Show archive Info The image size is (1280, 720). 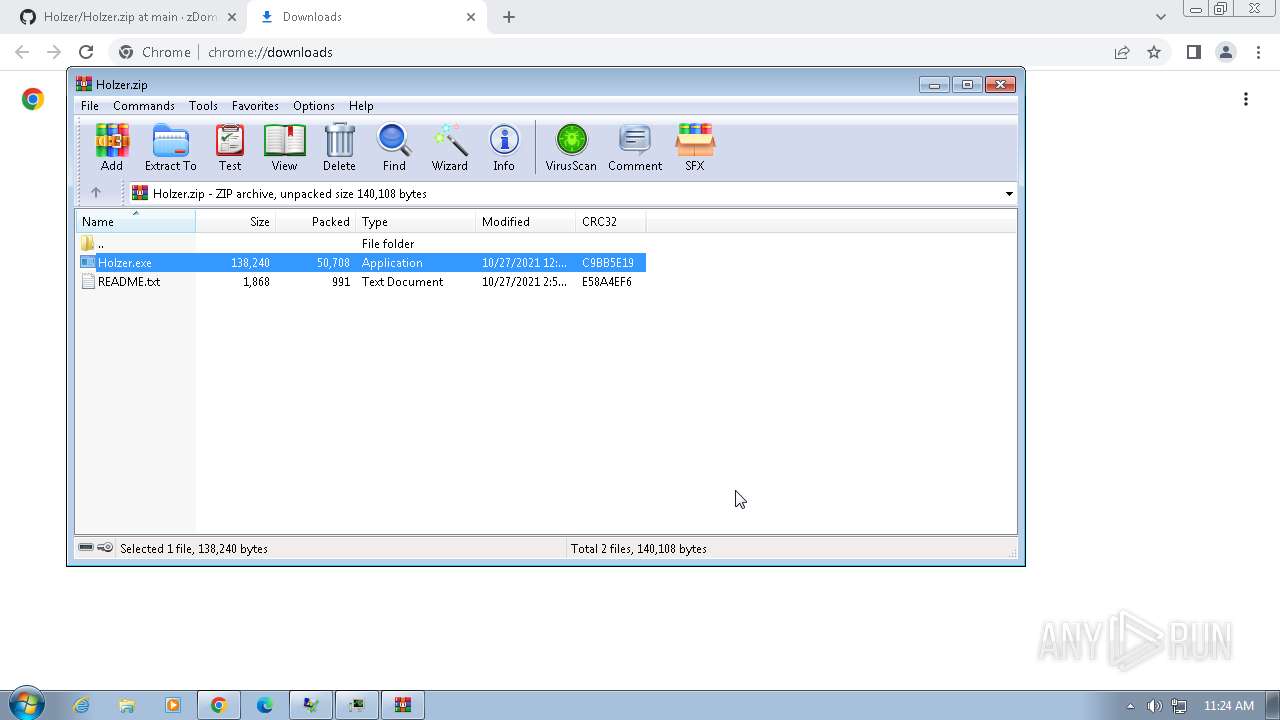tap(504, 147)
